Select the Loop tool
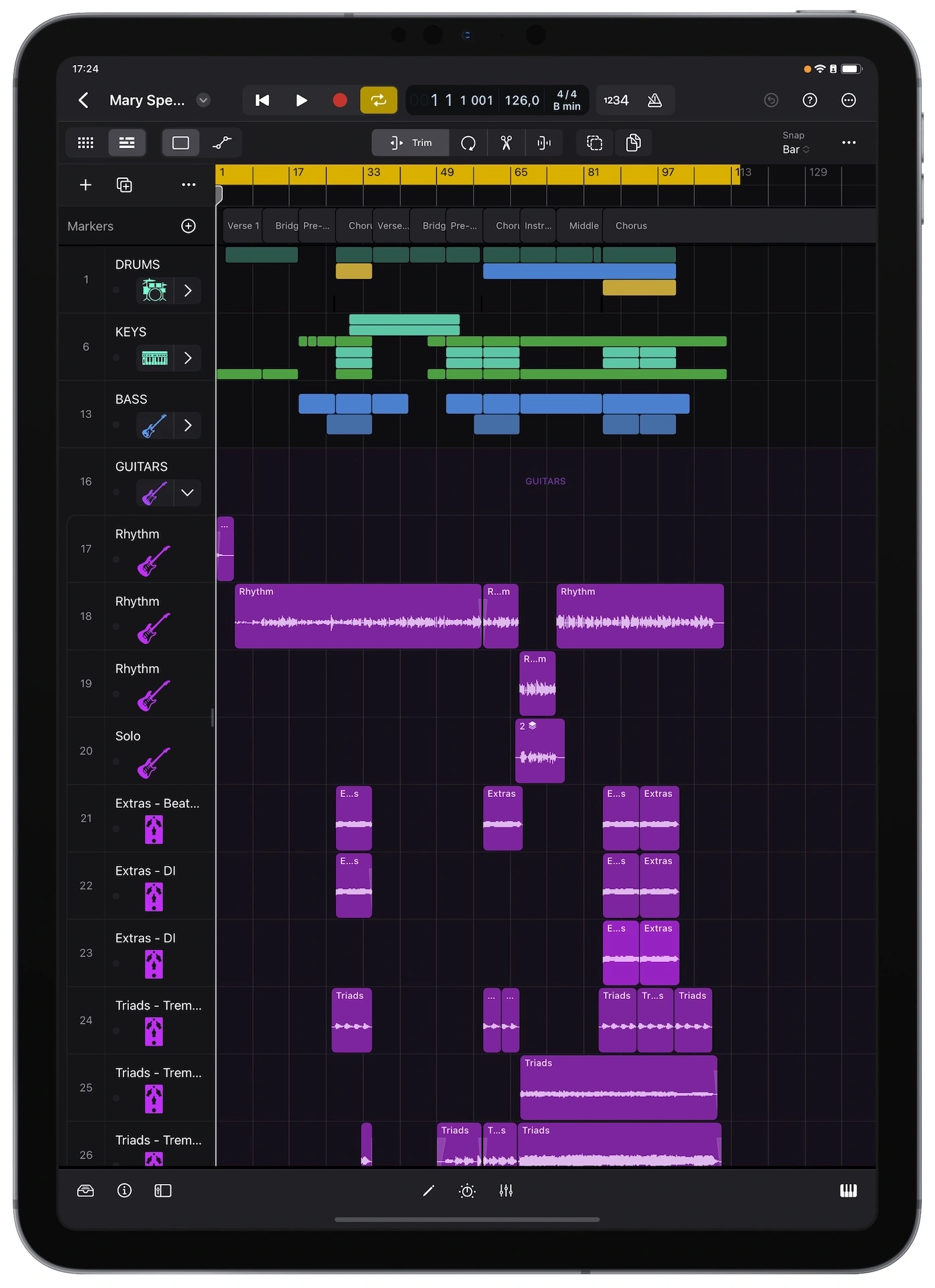The width and height of the screenshot is (935, 1288). tap(468, 143)
